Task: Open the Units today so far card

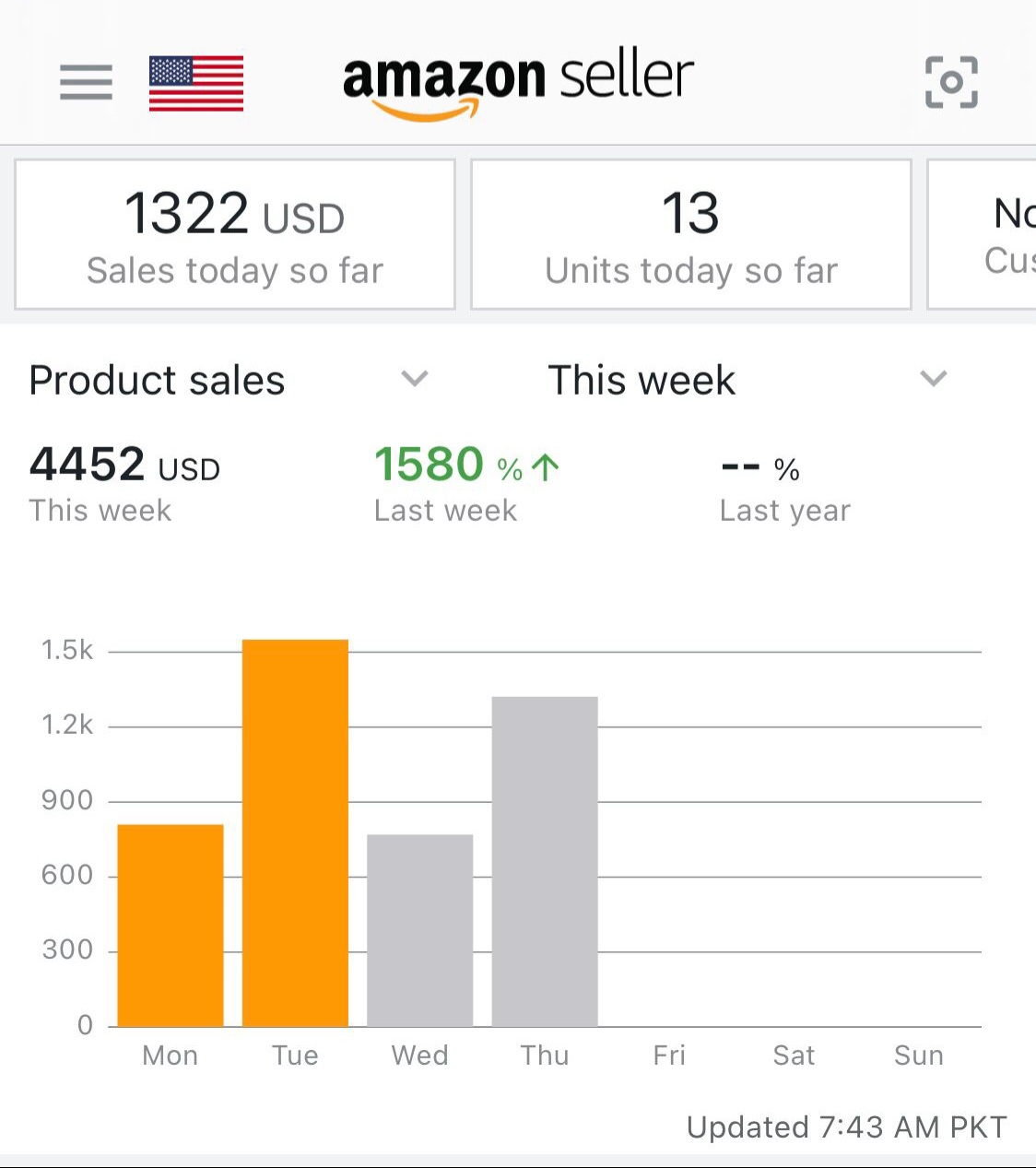Action: [x=691, y=235]
